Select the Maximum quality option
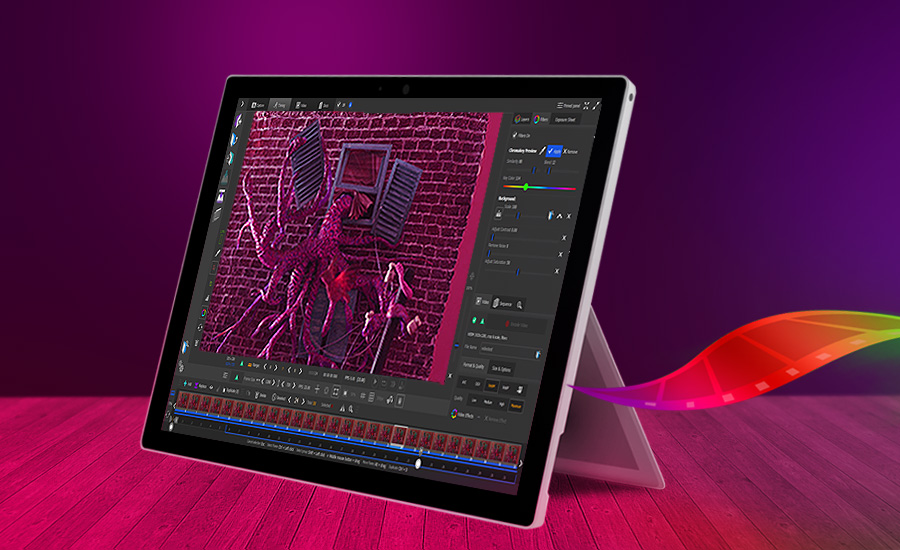The height and width of the screenshot is (550, 900). click(x=517, y=407)
